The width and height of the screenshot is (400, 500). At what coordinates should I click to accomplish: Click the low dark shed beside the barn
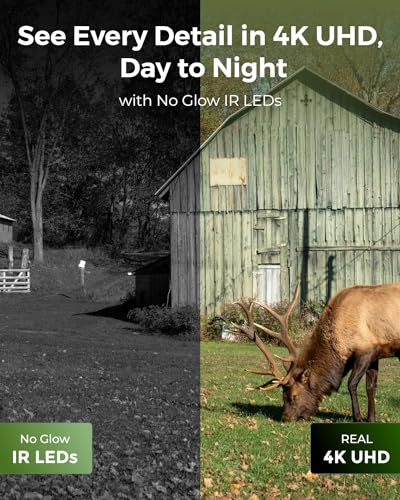(150, 278)
